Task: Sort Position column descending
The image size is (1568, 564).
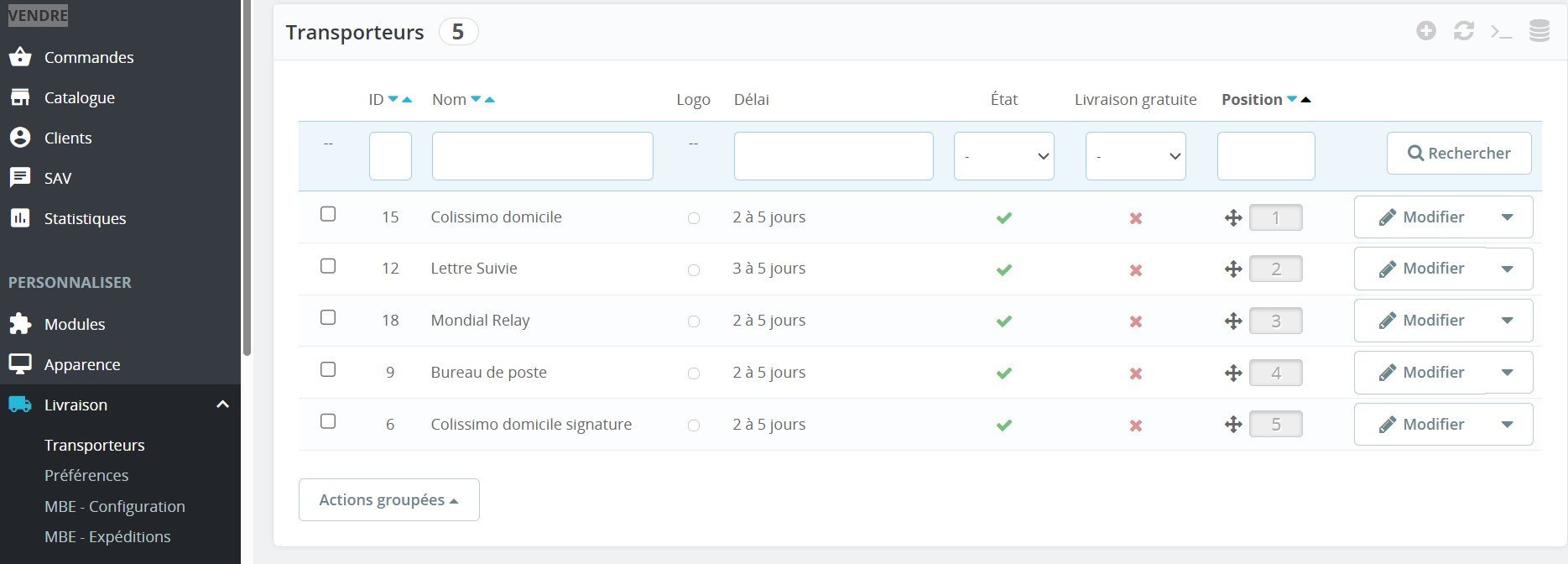Action: (x=1292, y=100)
